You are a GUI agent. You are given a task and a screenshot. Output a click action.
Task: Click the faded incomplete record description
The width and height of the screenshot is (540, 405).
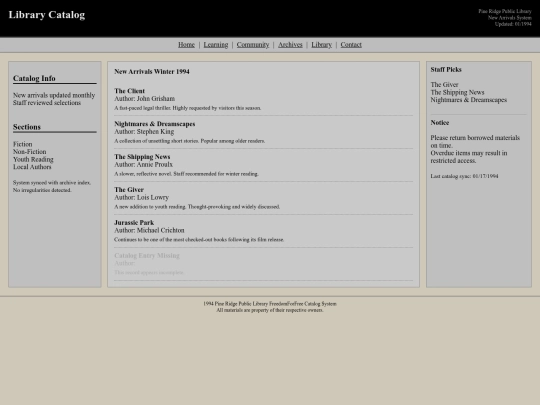tap(149, 272)
